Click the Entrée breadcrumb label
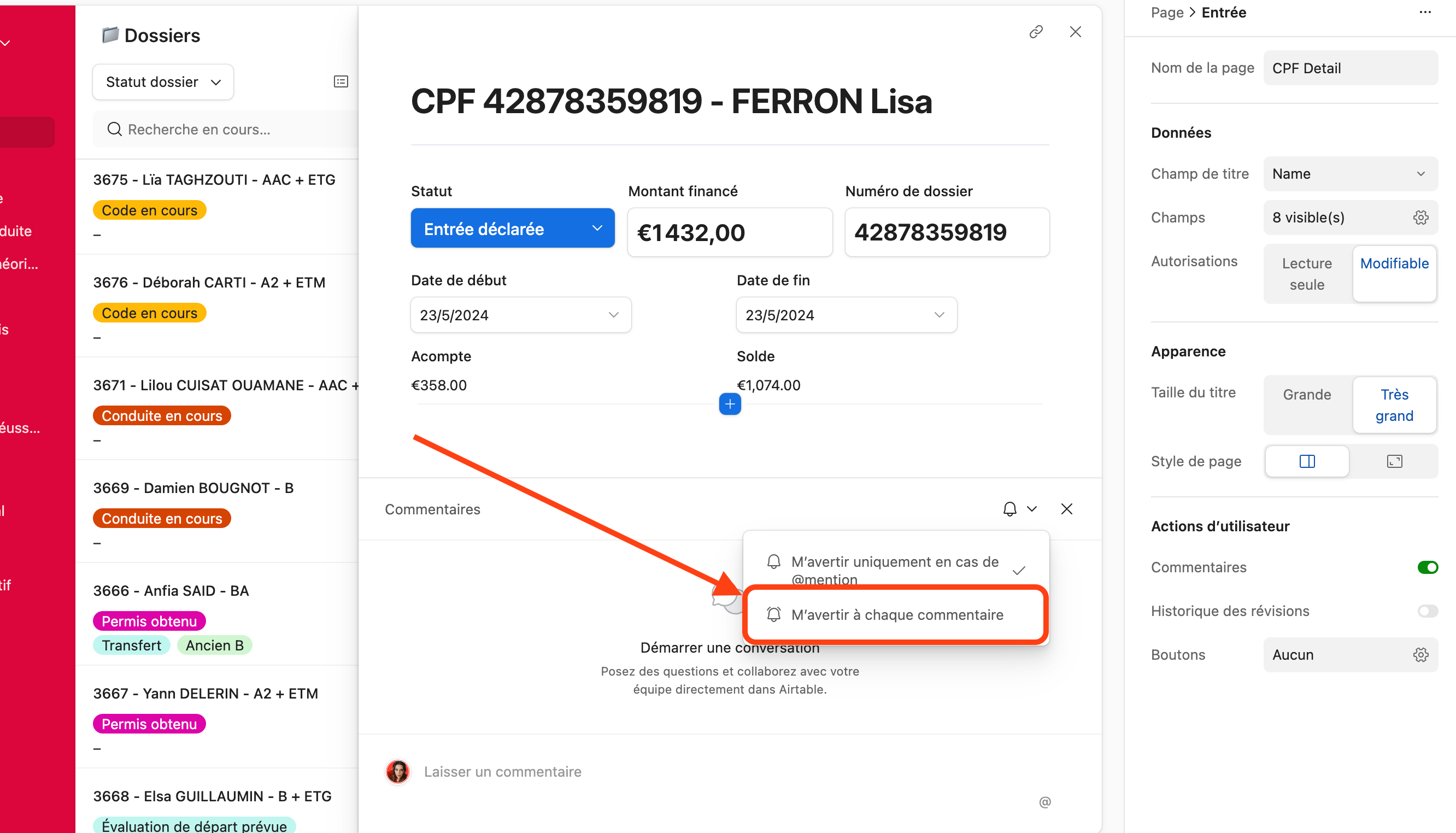 point(1223,13)
